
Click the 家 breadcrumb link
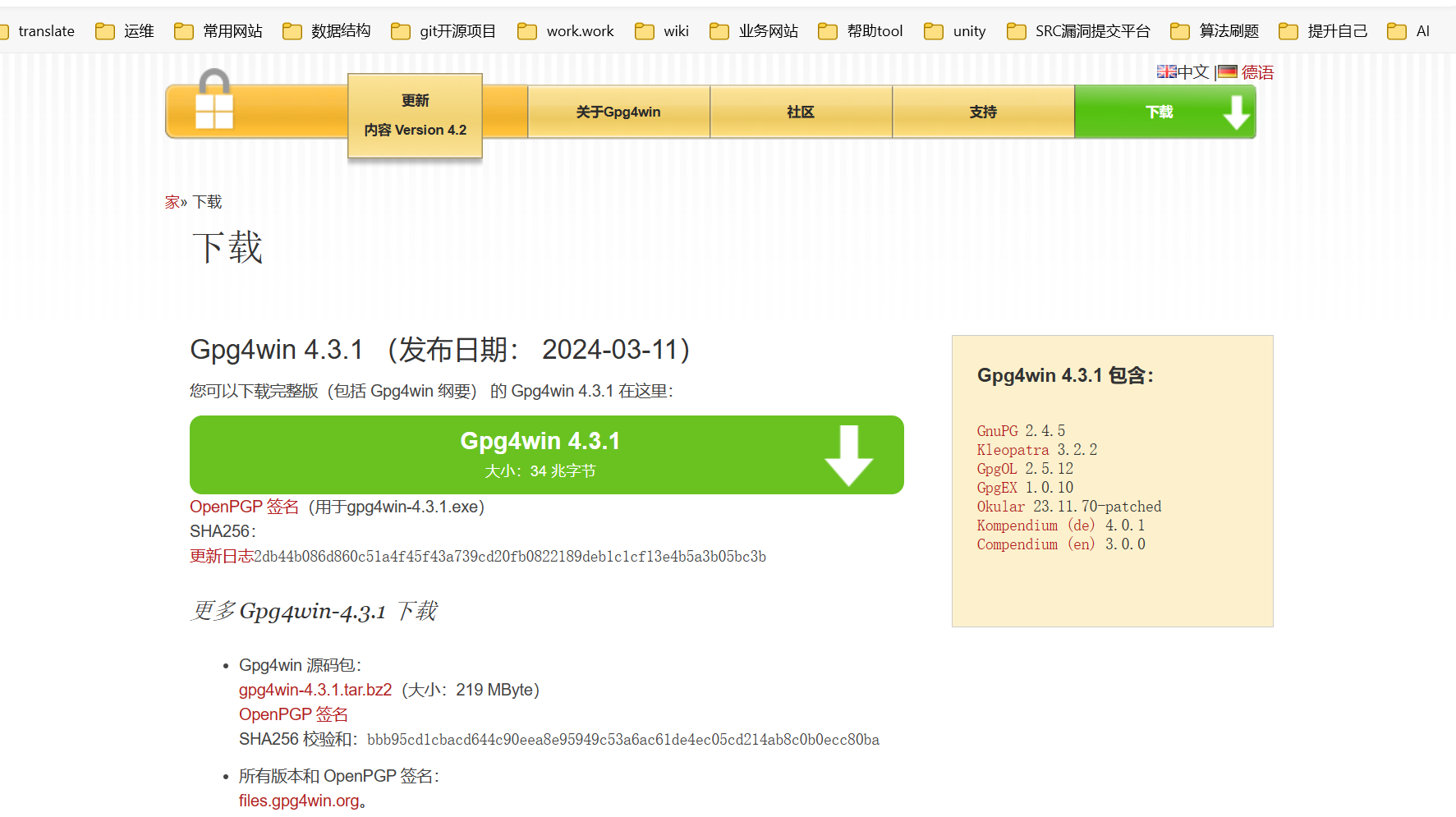pos(172,202)
